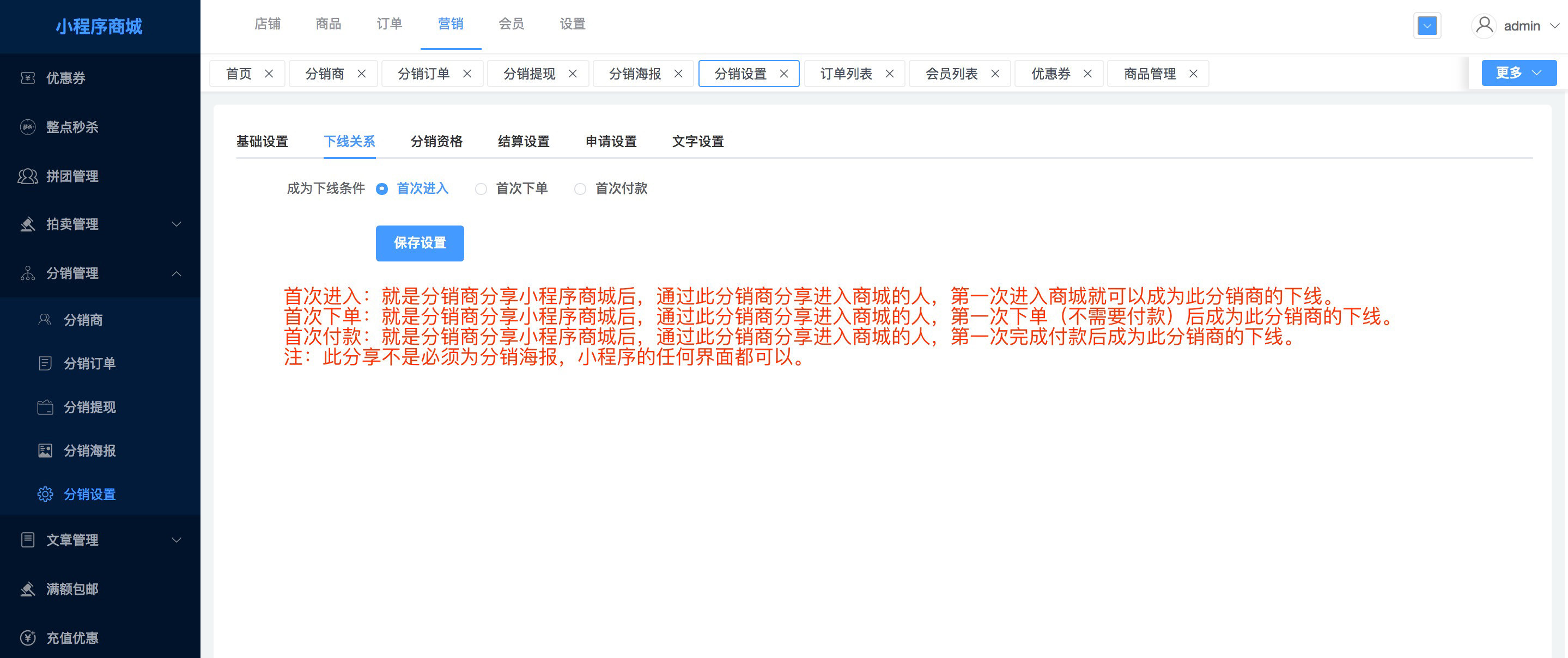The image size is (1568, 658).
Task: Click the 拍卖管理 gavel icon
Action: pos(28,224)
